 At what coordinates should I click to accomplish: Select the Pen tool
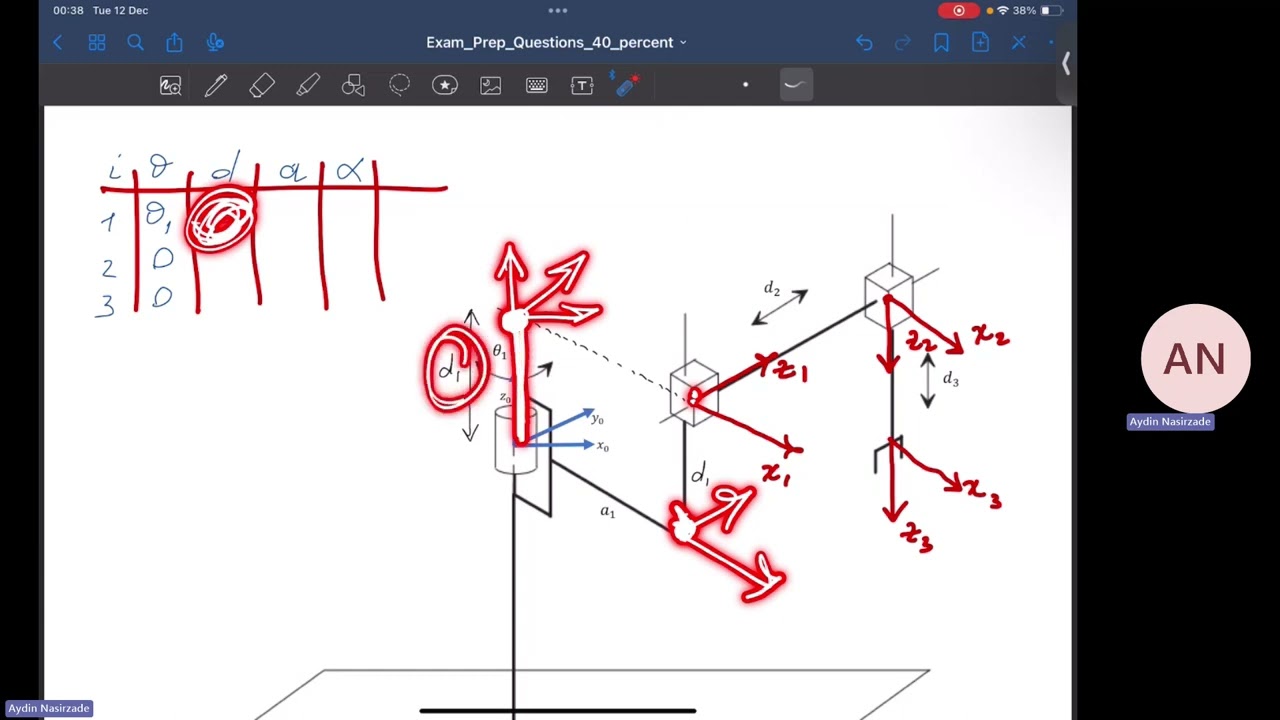coord(216,86)
